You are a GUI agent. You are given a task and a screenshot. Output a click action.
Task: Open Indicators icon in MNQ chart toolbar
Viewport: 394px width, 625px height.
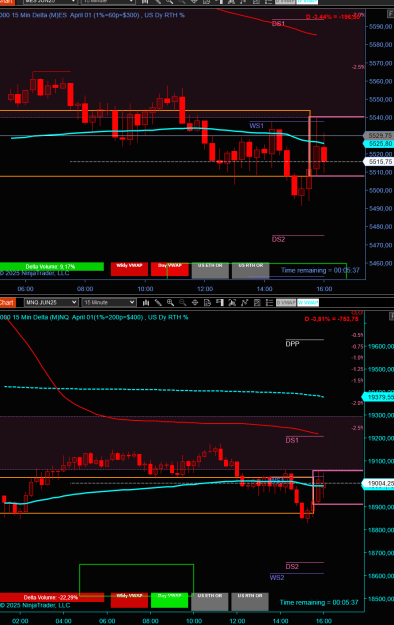coord(244,303)
